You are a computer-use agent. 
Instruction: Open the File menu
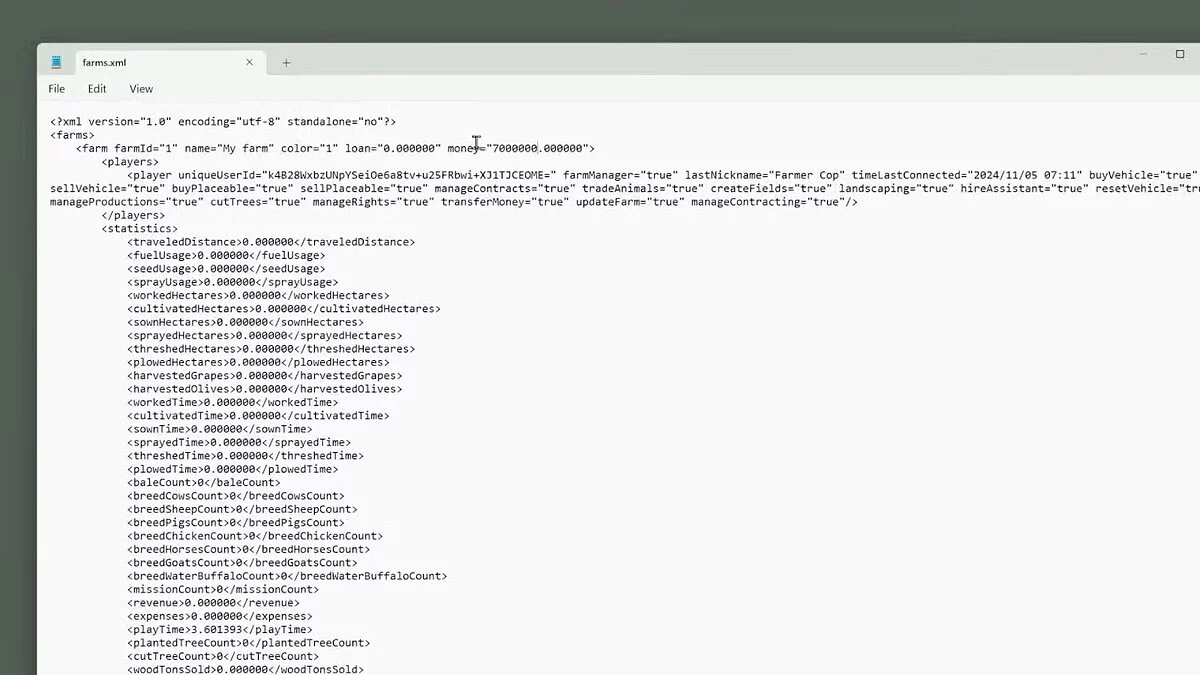point(57,89)
